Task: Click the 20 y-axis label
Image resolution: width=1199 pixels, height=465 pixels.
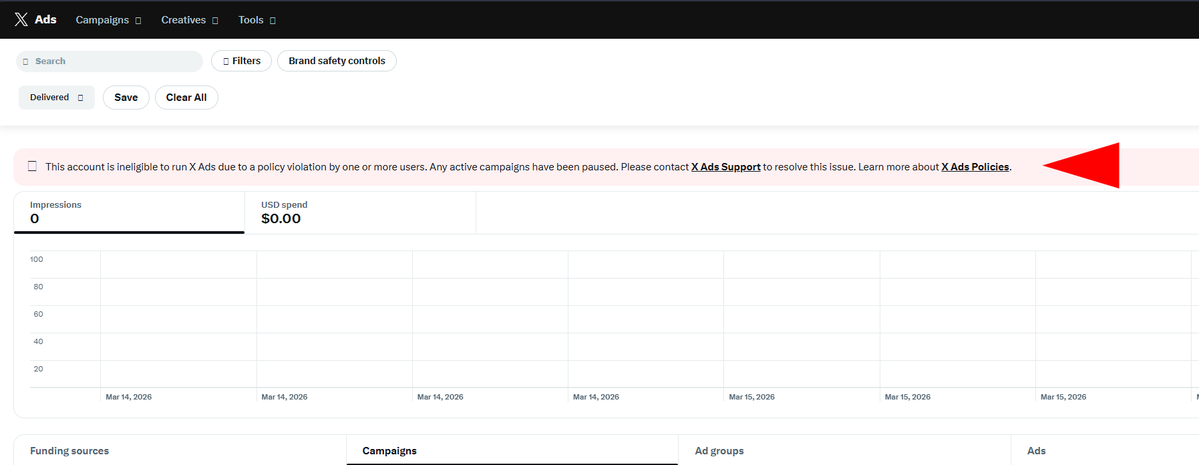Action: tap(38, 369)
